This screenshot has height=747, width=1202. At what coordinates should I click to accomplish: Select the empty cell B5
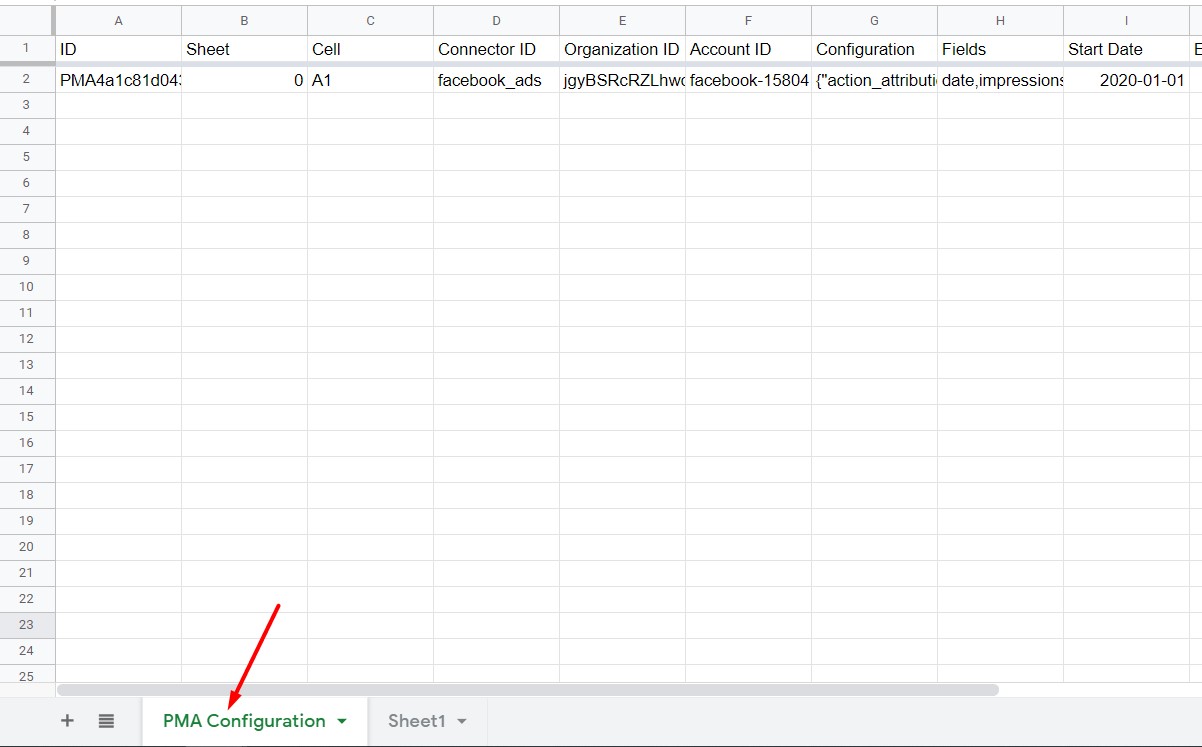click(x=243, y=157)
